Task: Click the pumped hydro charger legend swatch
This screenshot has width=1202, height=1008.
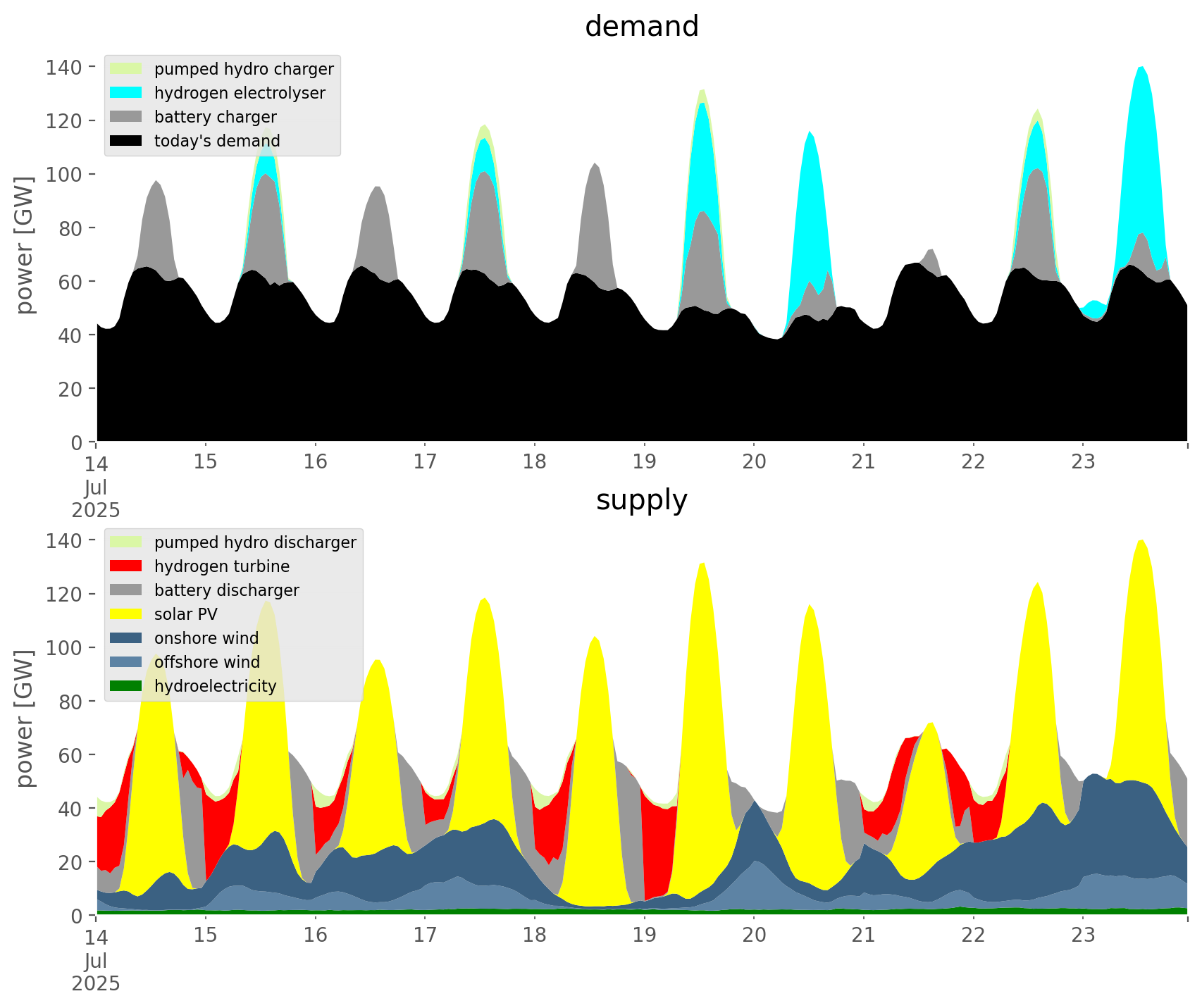Action: 126,69
